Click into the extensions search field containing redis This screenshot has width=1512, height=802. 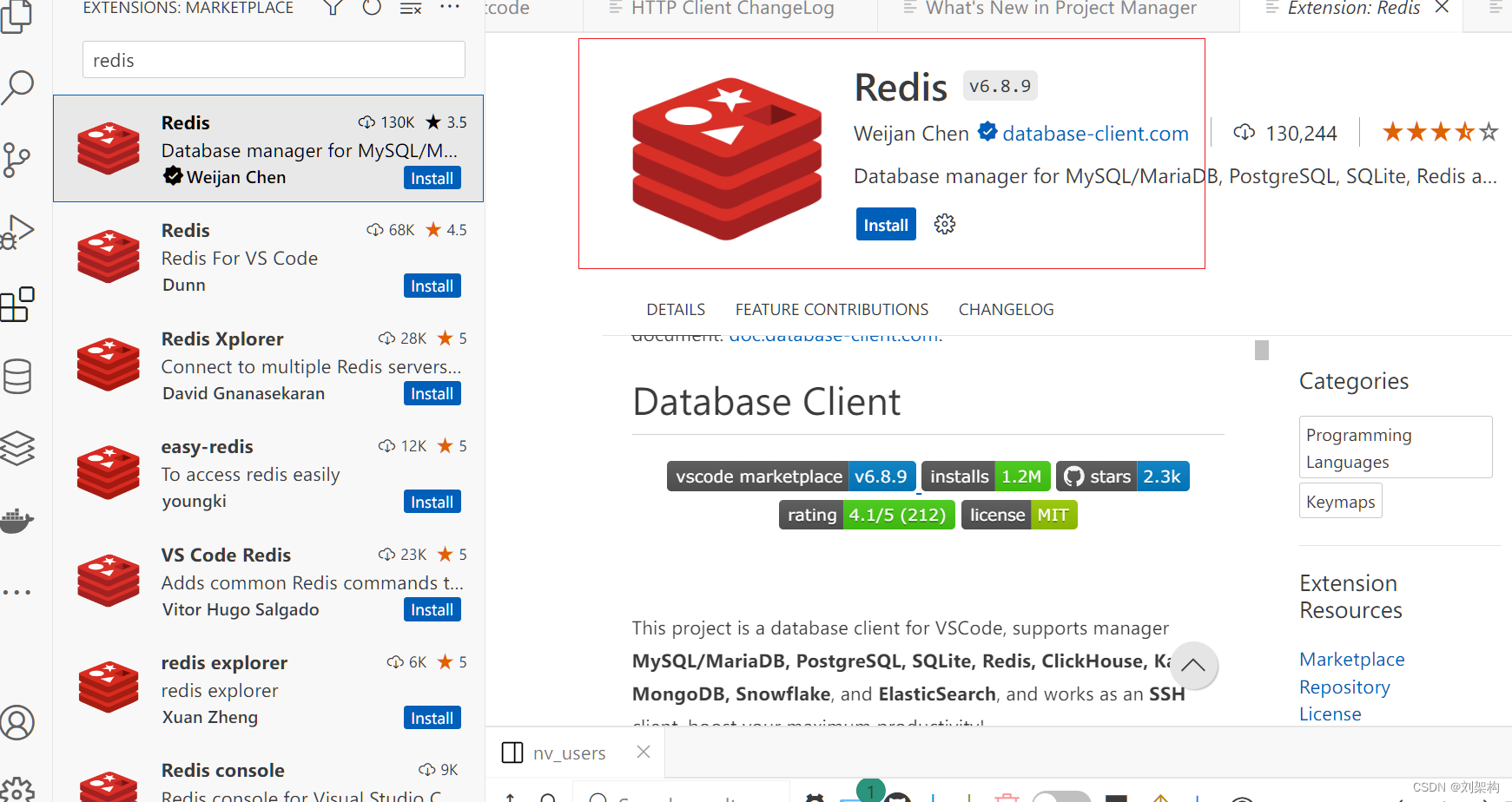pyautogui.click(x=274, y=60)
